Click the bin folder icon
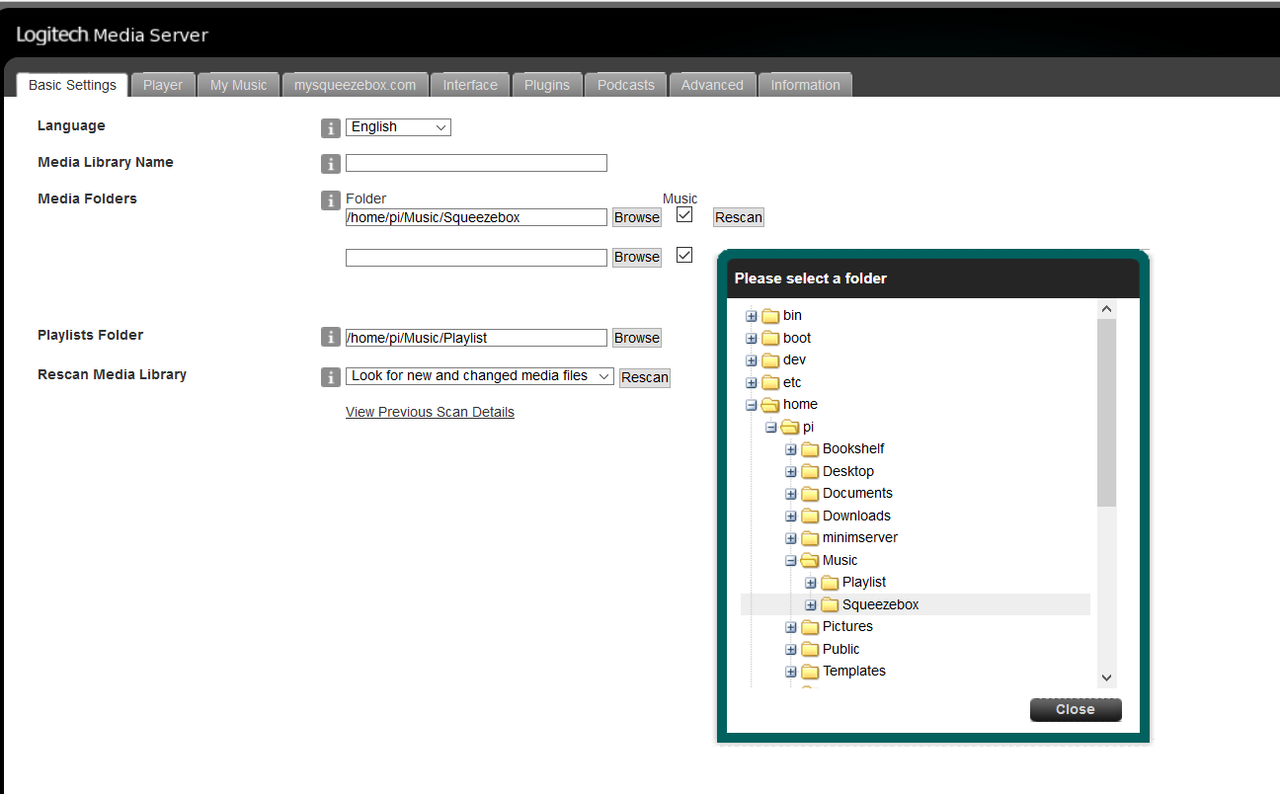The height and width of the screenshot is (794, 1280). point(770,316)
